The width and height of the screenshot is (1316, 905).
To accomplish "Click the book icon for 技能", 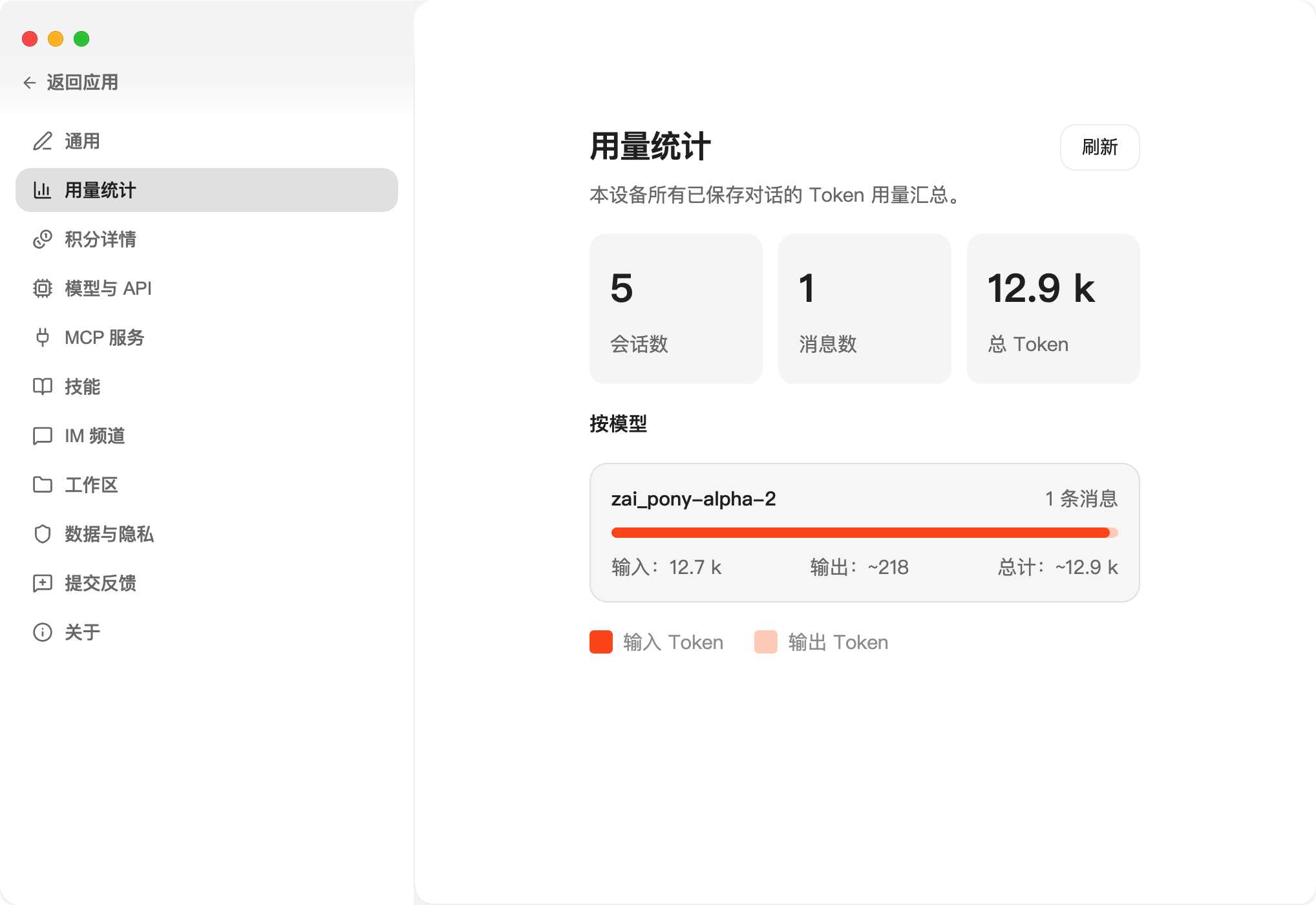I will (x=43, y=387).
